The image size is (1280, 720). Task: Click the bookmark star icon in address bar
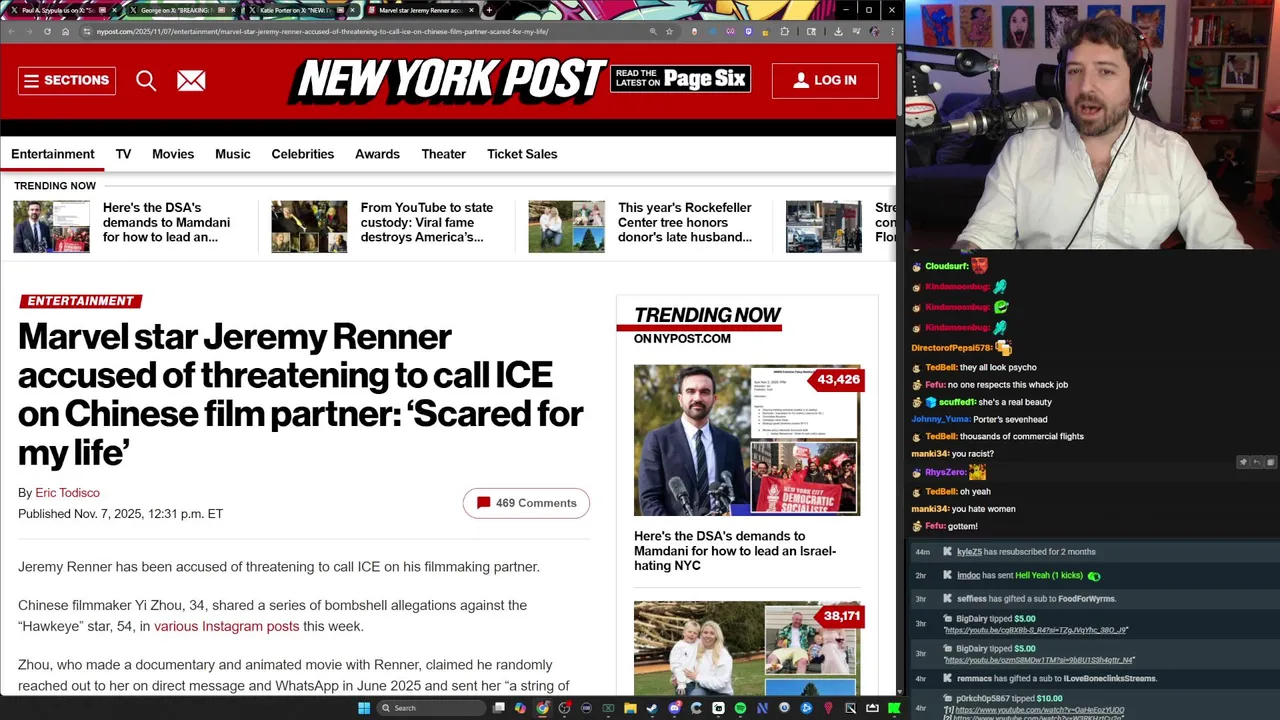(669, 31)
